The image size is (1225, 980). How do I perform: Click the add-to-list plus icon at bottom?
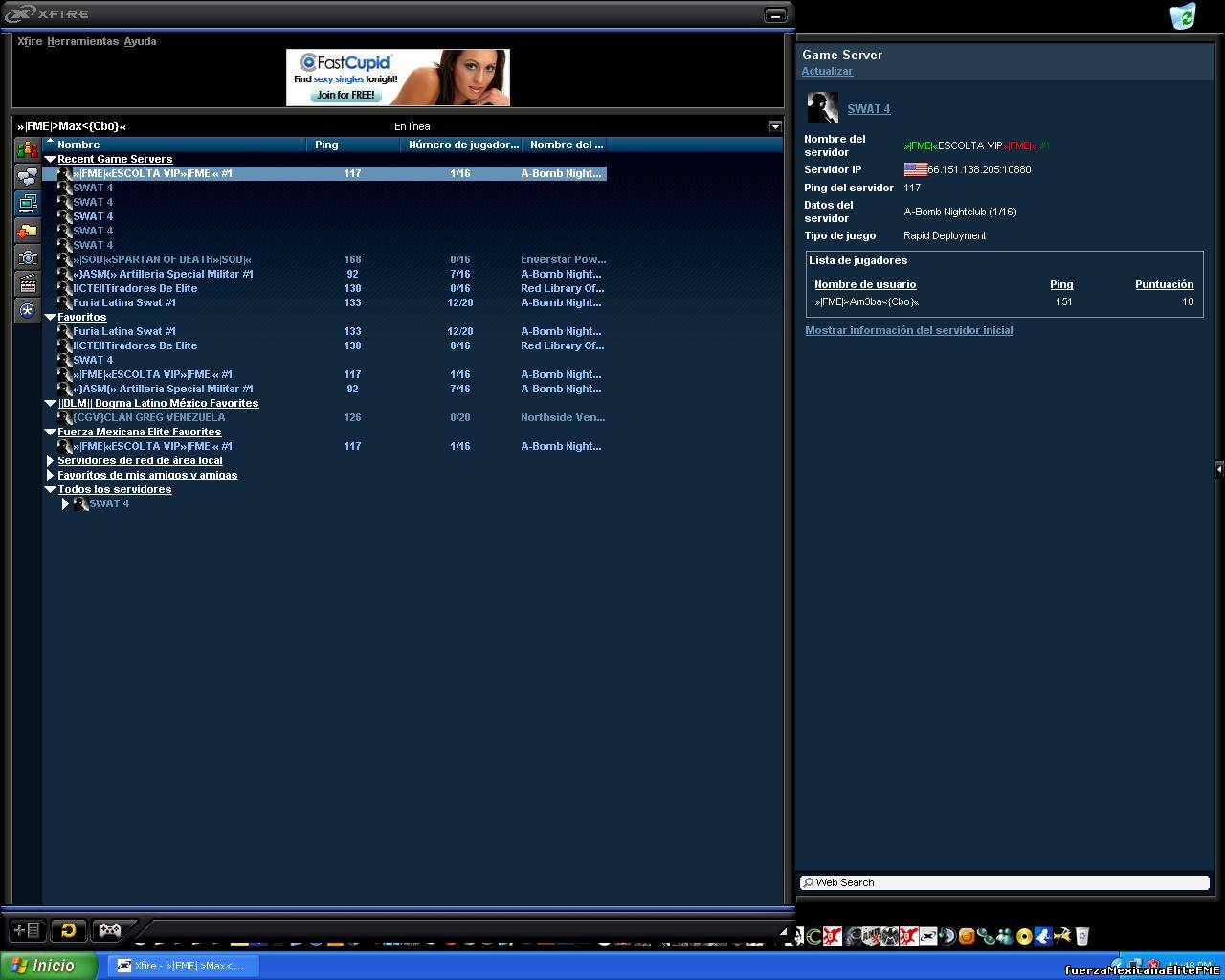[x=26, y=929]
